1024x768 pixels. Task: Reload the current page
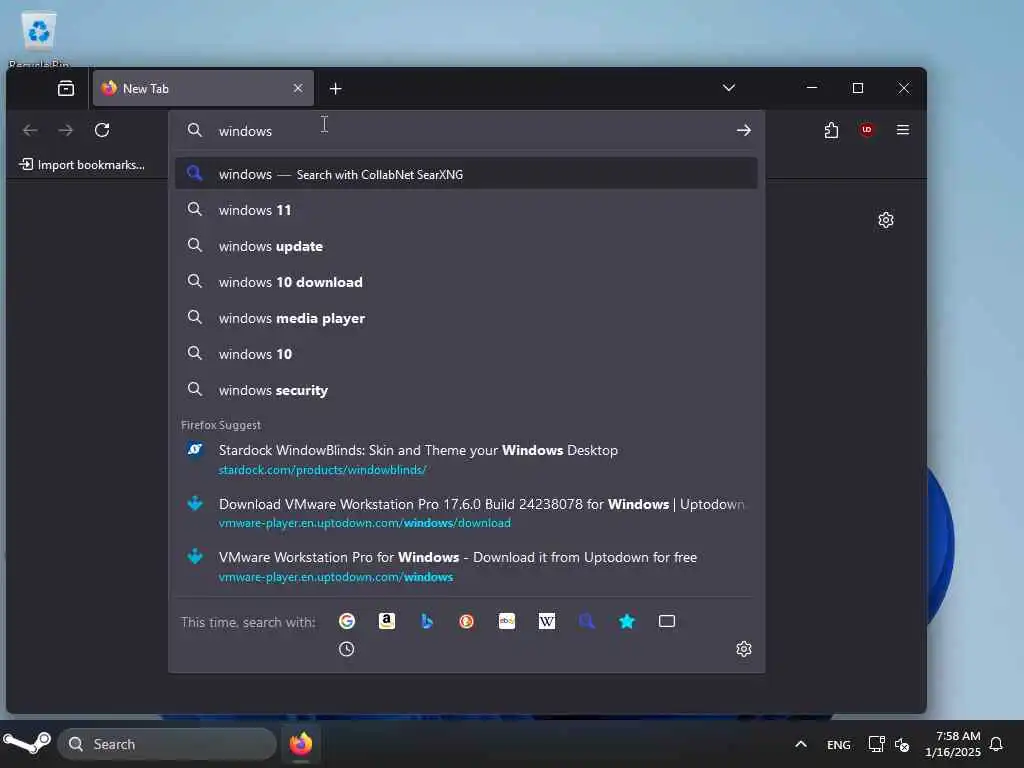[x=102, y=130]
